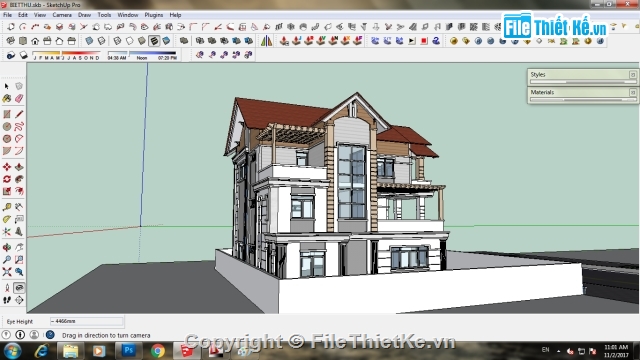Screen dimensions: 640x360
Task: Select the Protractor tool
Action: click(x=7, y=219)
